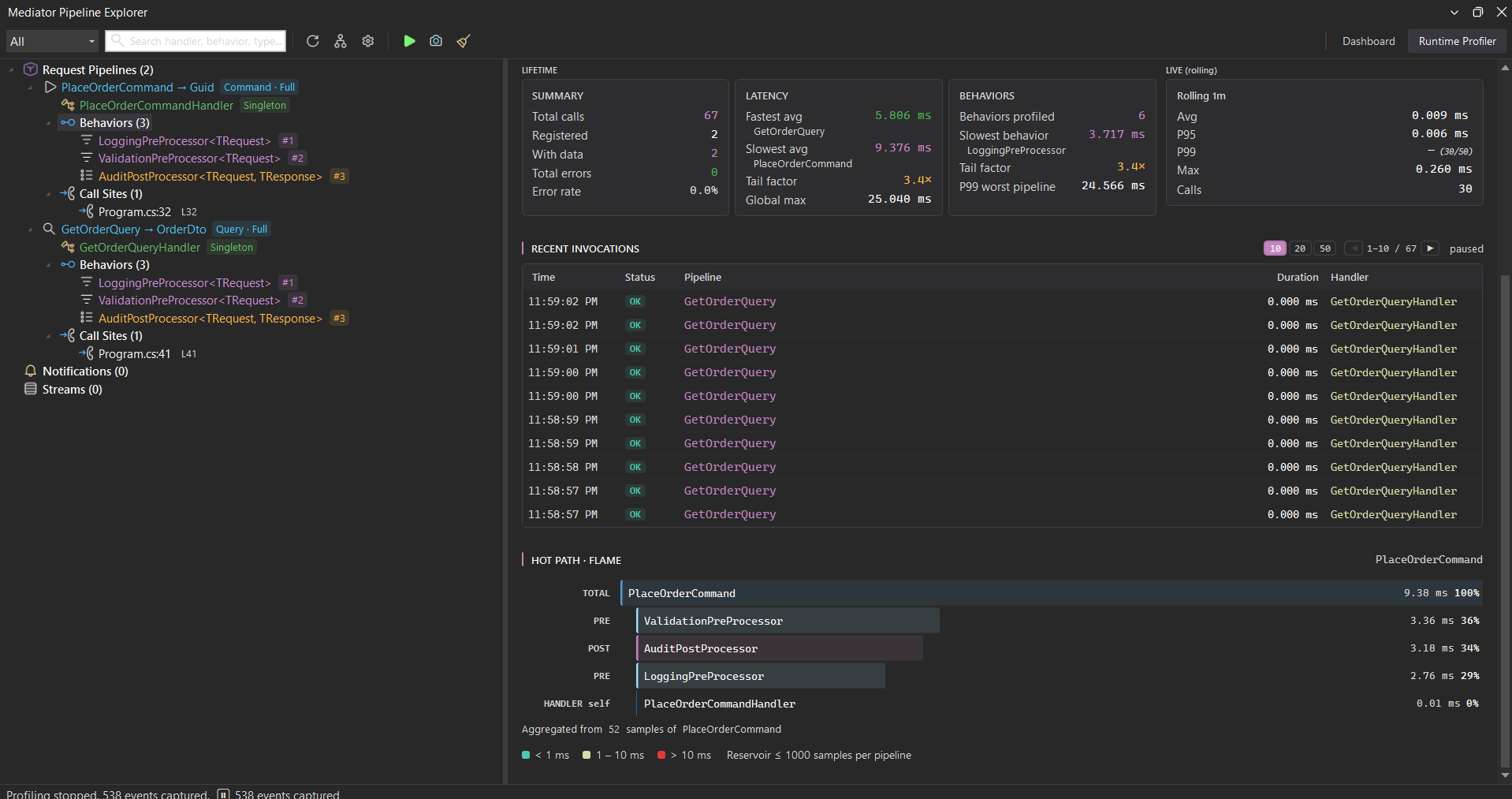Viewport: 1512px width, 799px height.
Task: Switch to the Dashboard tab
Action: click(x=1369, y=41)
